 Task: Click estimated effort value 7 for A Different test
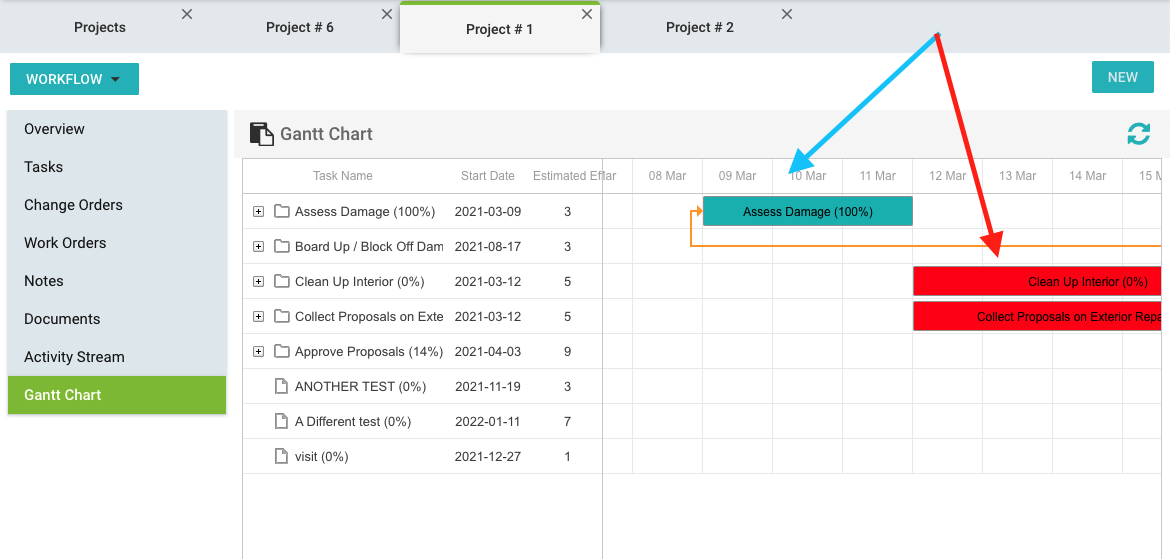567,422
